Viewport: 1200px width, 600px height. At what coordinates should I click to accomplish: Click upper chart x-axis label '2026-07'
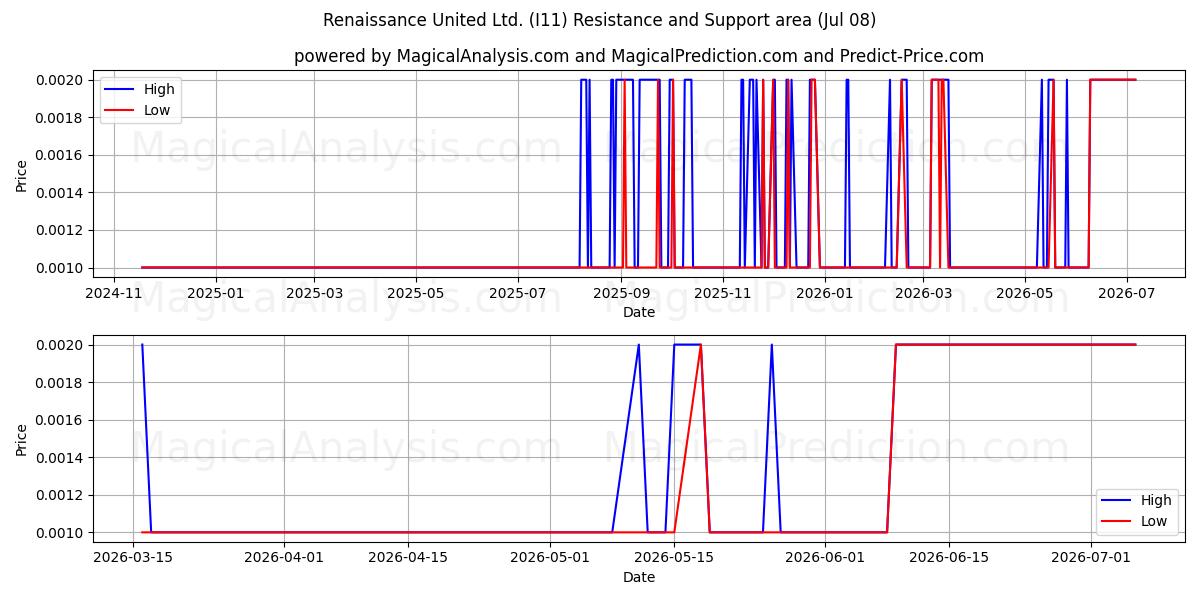pos(1127,294)
